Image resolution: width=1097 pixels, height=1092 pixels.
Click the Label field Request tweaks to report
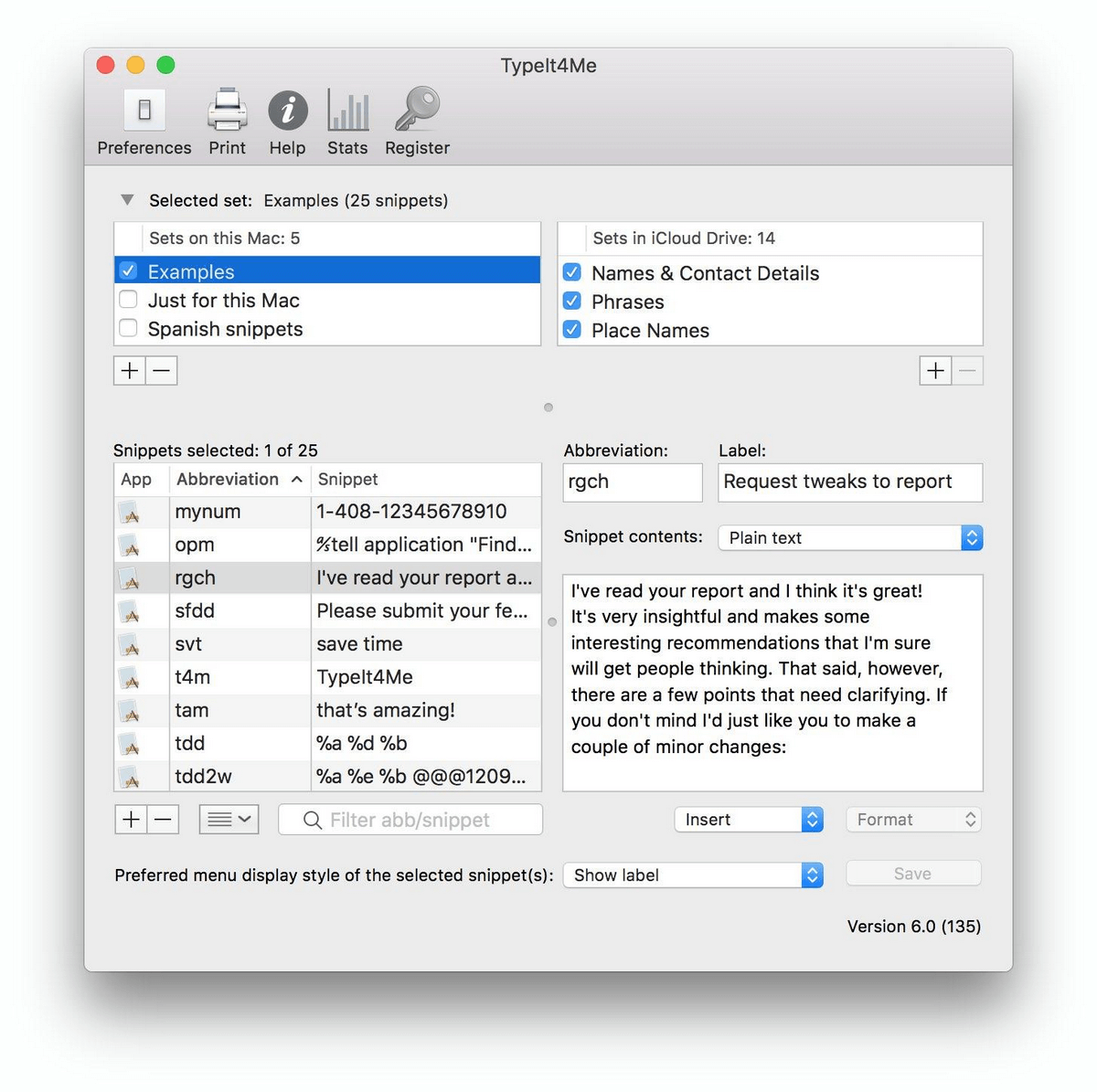(x=850, y=482)
